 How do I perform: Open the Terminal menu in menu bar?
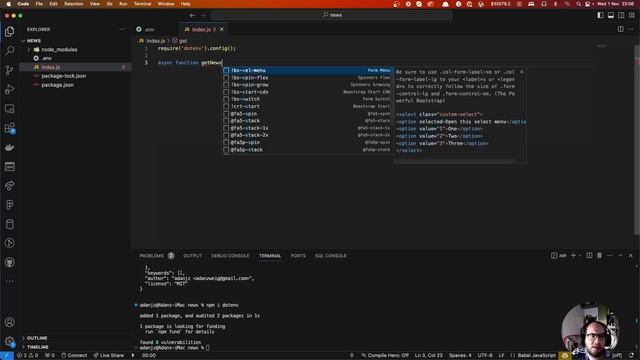tap(142, 4)
